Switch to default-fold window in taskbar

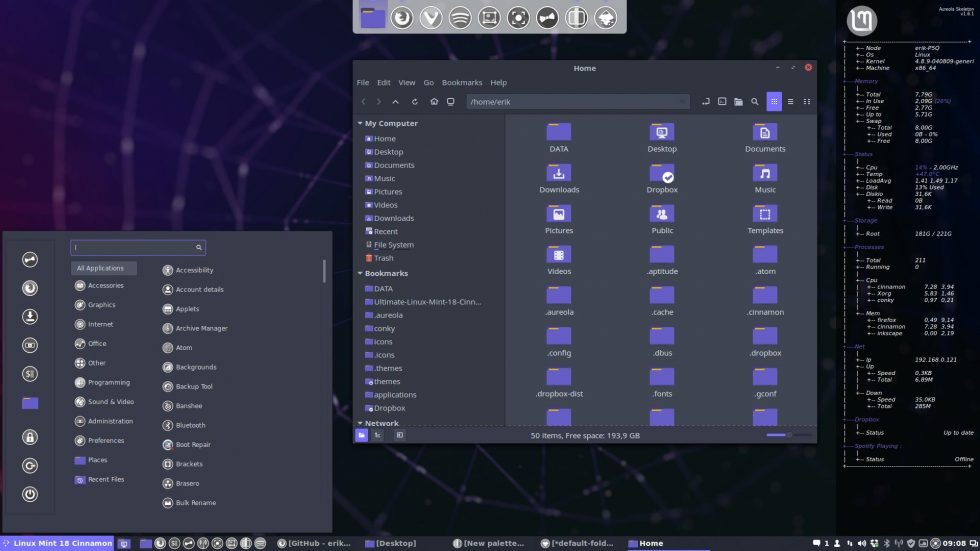577,543
